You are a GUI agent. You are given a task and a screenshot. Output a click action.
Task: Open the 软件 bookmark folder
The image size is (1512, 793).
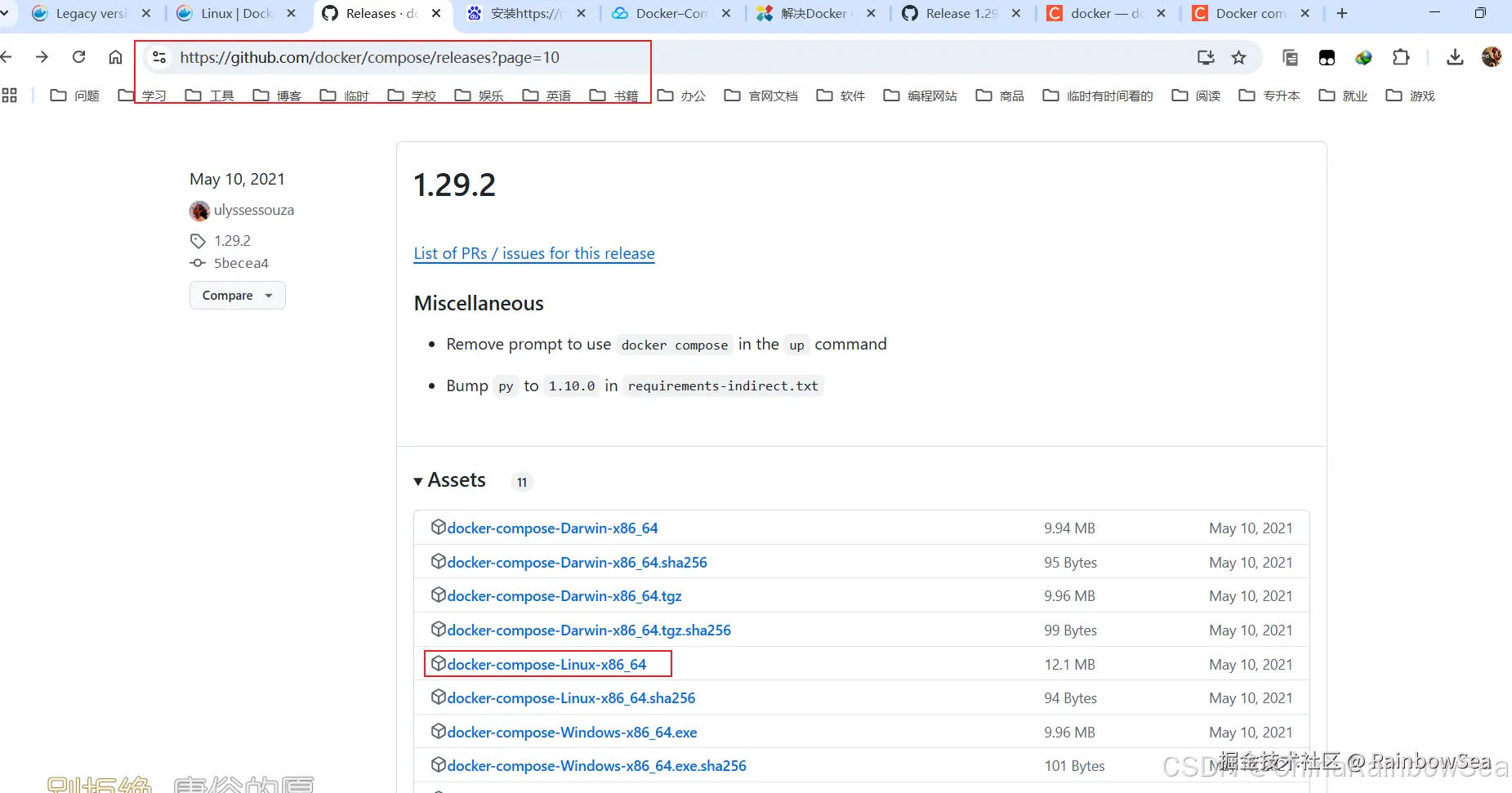click(841, 96)
